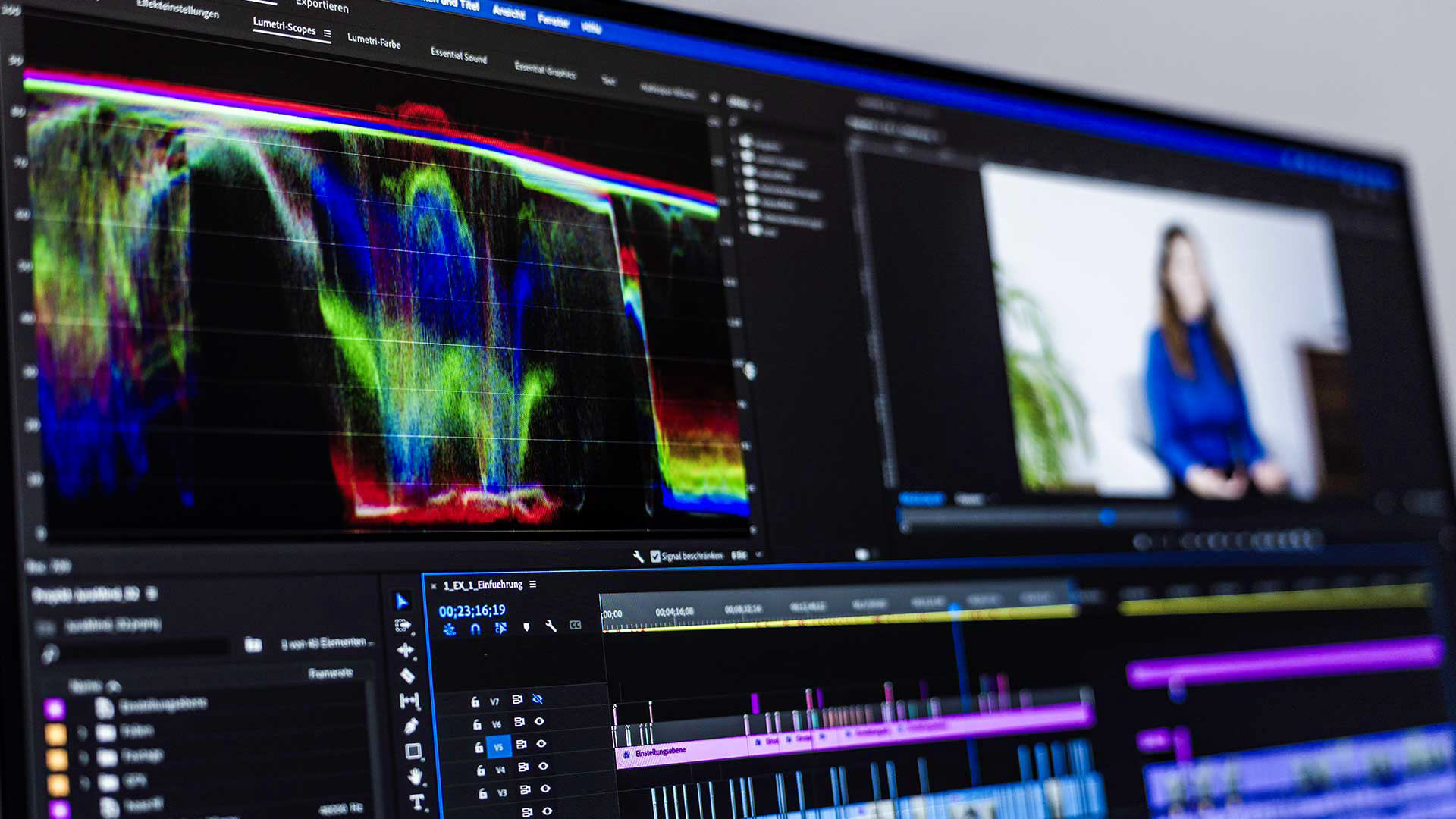Show hidden track V7 output
The height and width of the screenshot is (819, 1456).
538,698
